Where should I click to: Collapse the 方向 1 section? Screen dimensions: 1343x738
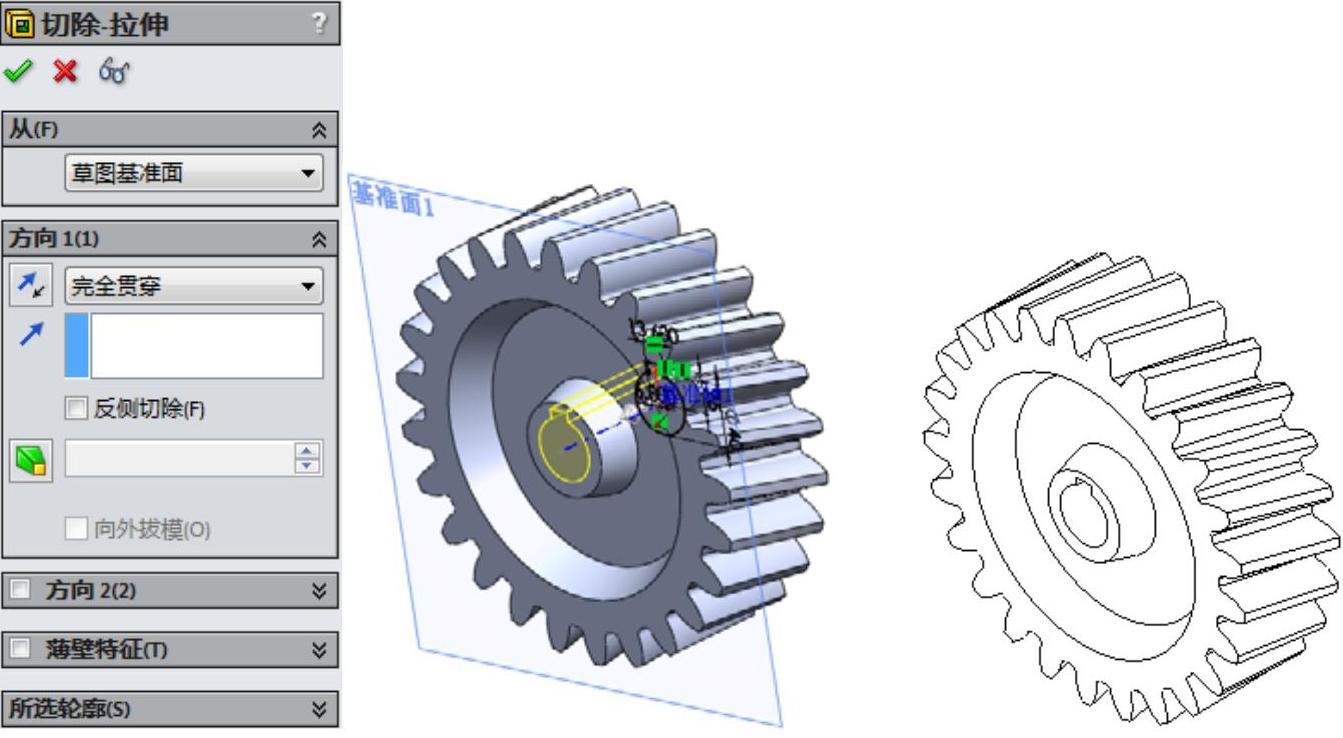coord(319,239)
